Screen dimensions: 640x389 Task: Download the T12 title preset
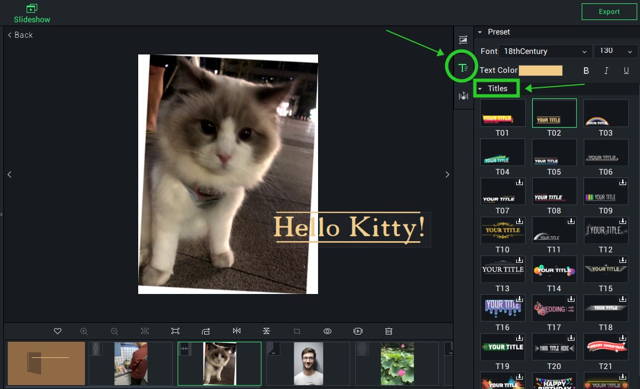coord(622,221)
